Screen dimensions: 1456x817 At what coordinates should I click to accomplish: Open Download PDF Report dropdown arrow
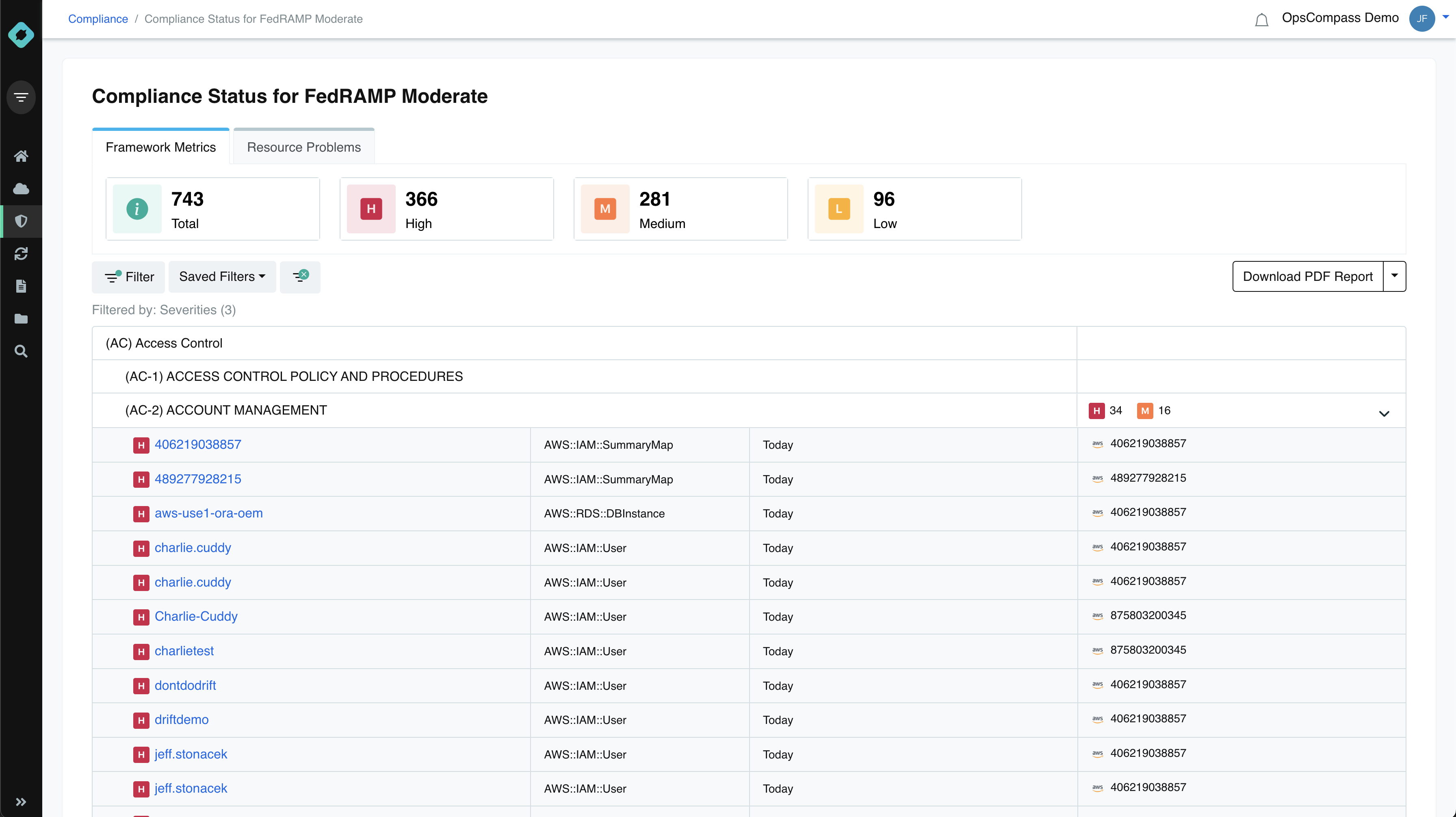(x=1394, y=276)
